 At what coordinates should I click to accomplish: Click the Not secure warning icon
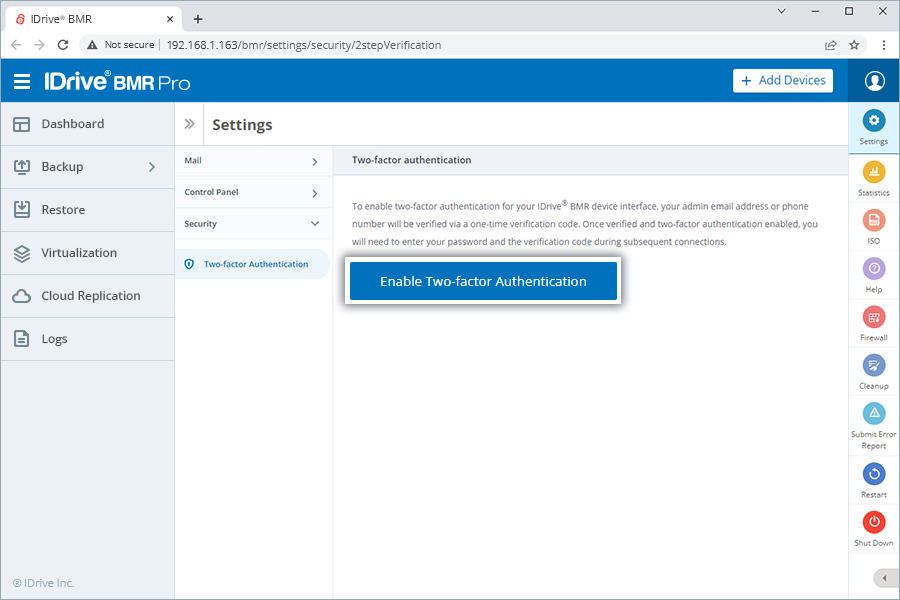[92, 45]
